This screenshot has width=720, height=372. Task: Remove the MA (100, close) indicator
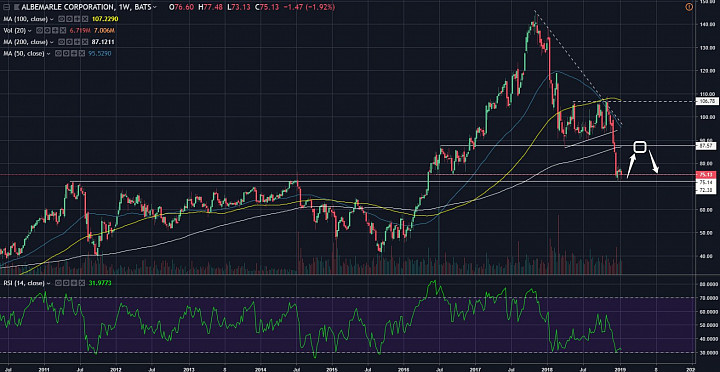[85, 19]
